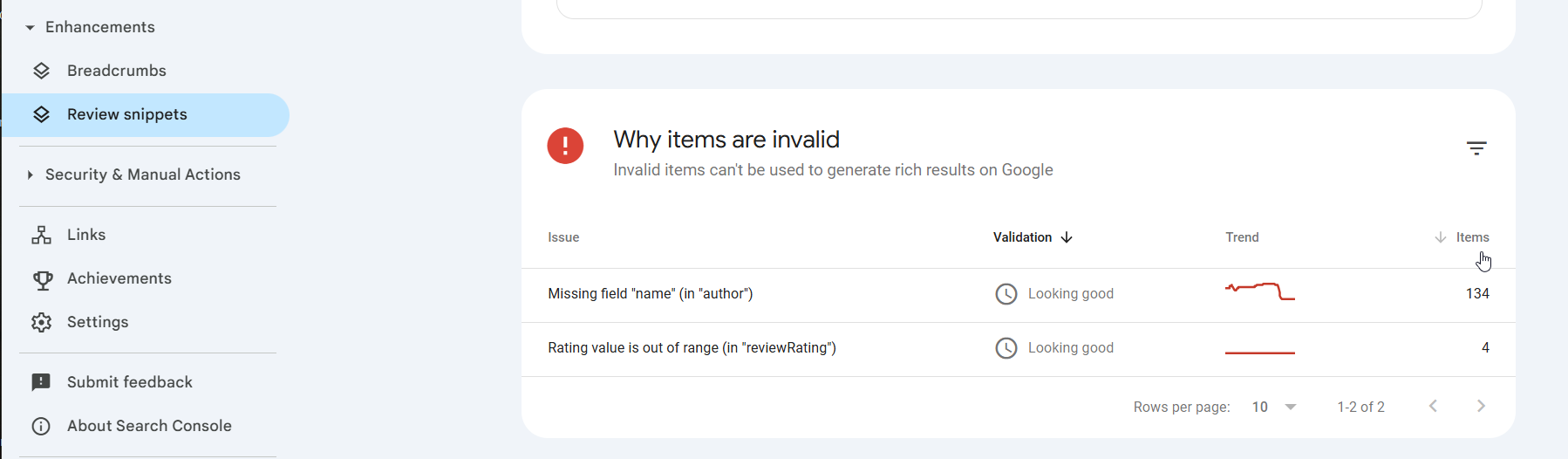Click the Review snippets layers icon
Image resolution: width=1568 pixels, height=459 pixels.
(41, 114)
